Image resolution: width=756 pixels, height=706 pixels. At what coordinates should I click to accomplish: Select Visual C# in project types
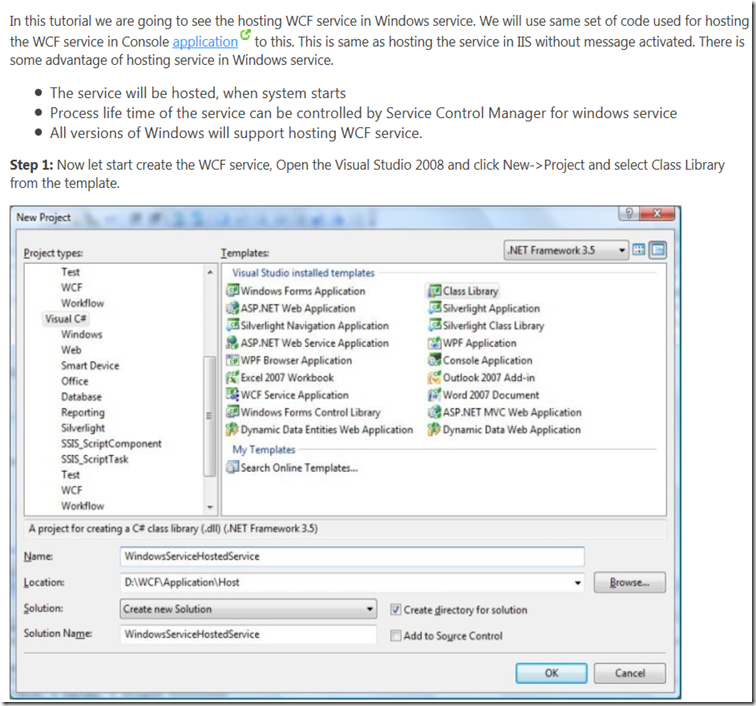tap(66, 319)
